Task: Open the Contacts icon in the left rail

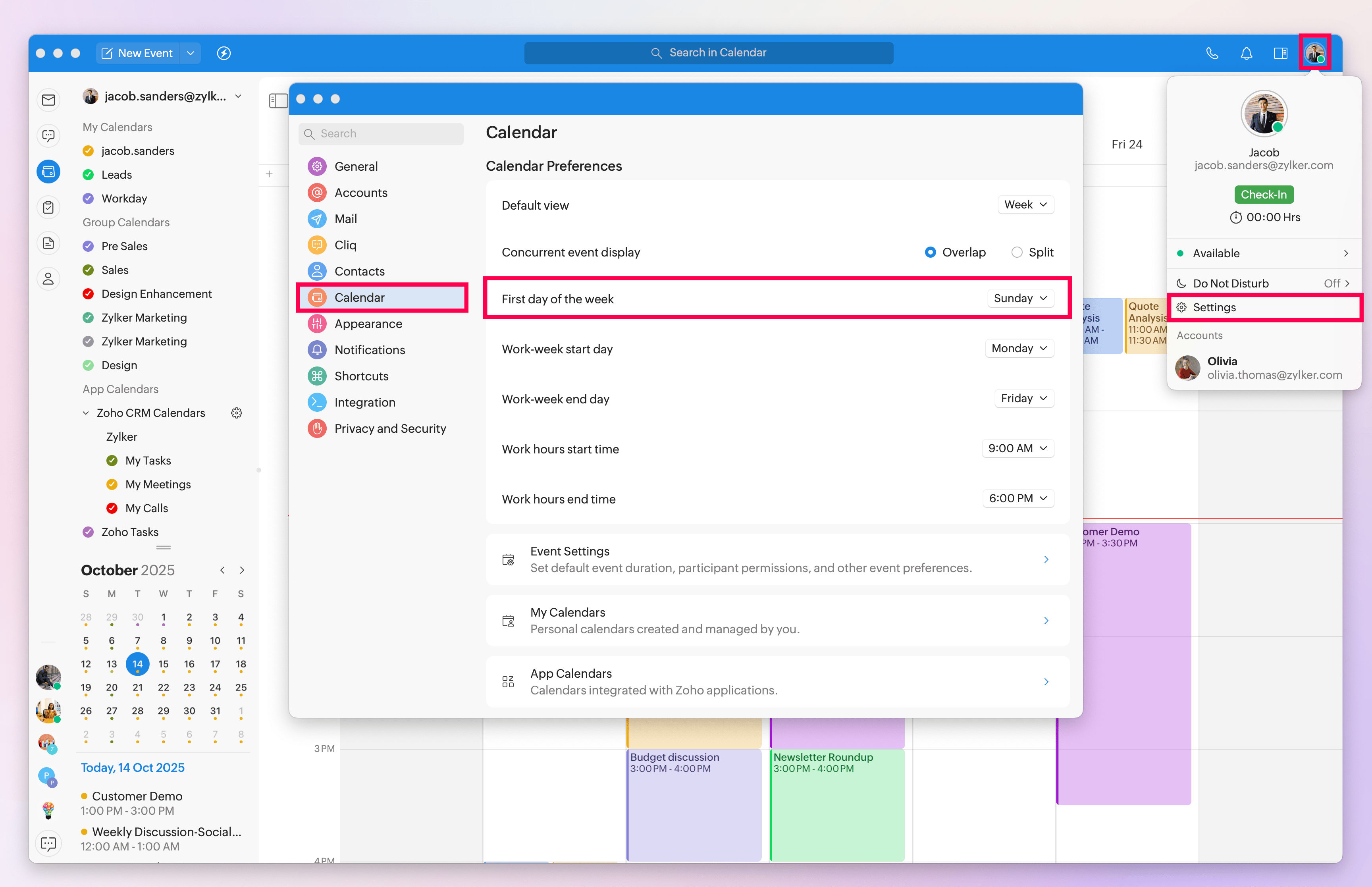Action: [48, 279]
